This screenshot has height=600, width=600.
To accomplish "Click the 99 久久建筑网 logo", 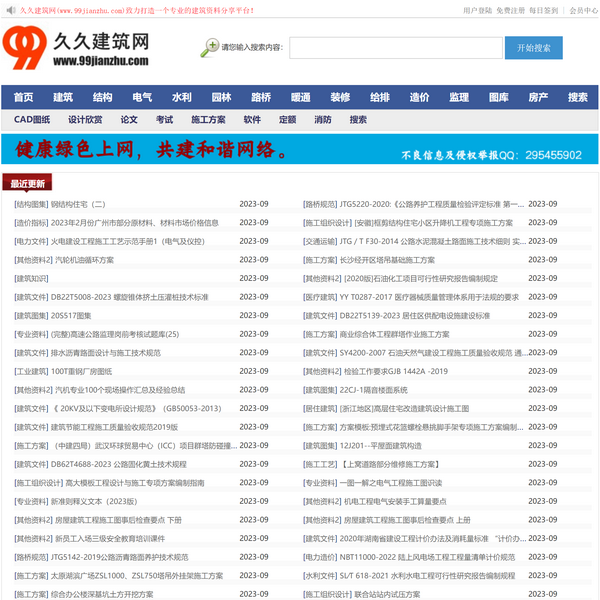I will [x=76, y=47].
